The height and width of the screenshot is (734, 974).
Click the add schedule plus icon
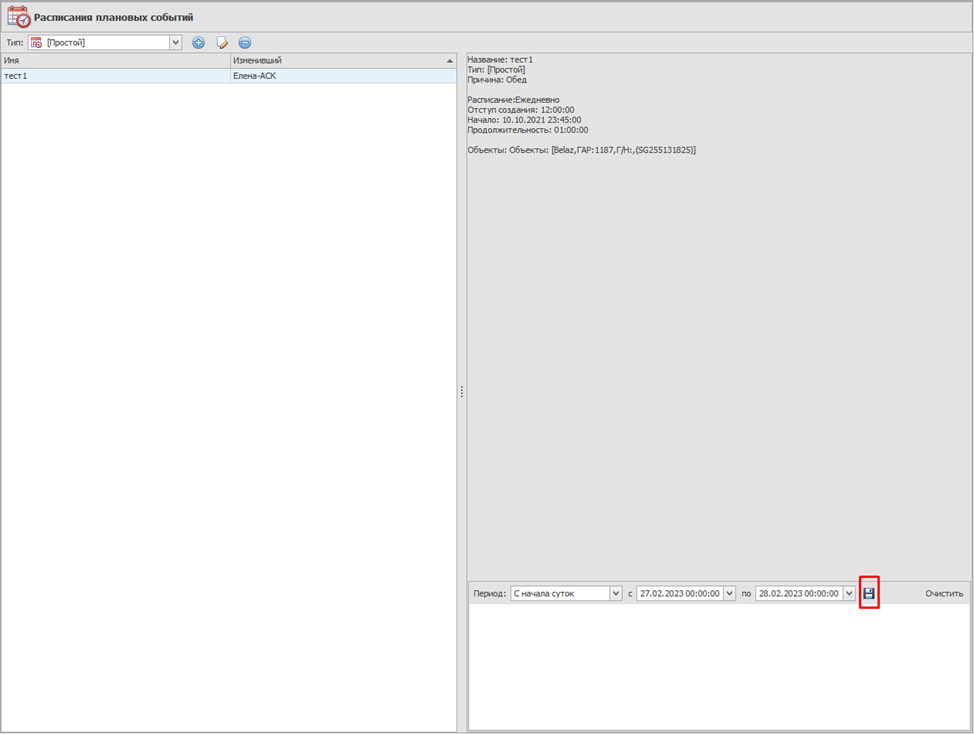[198, 43]
